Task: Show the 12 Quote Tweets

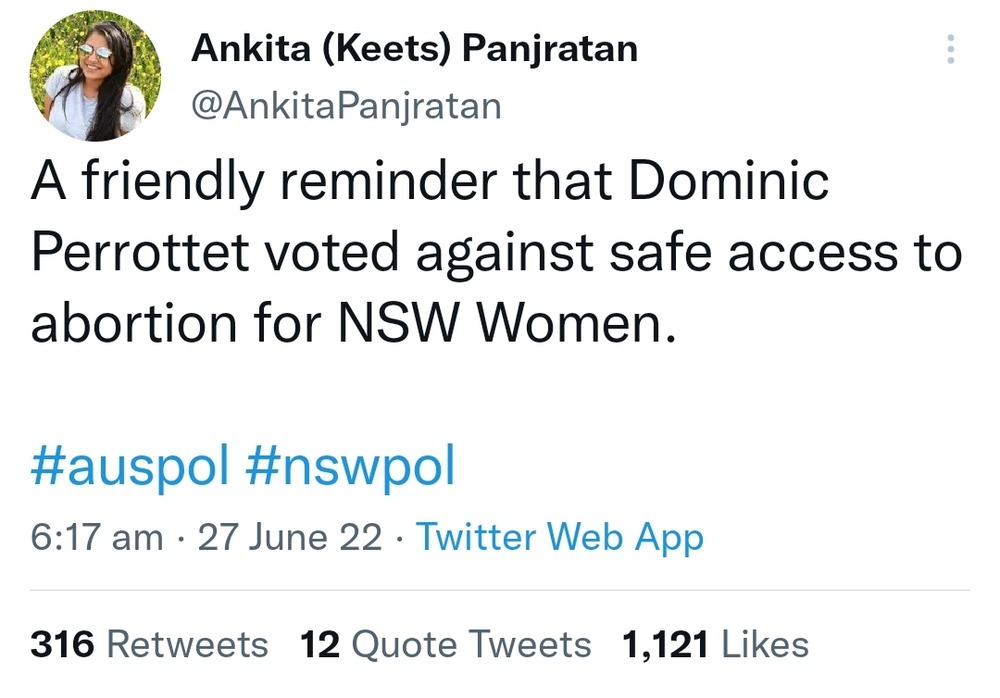Action: coord(446,644)
